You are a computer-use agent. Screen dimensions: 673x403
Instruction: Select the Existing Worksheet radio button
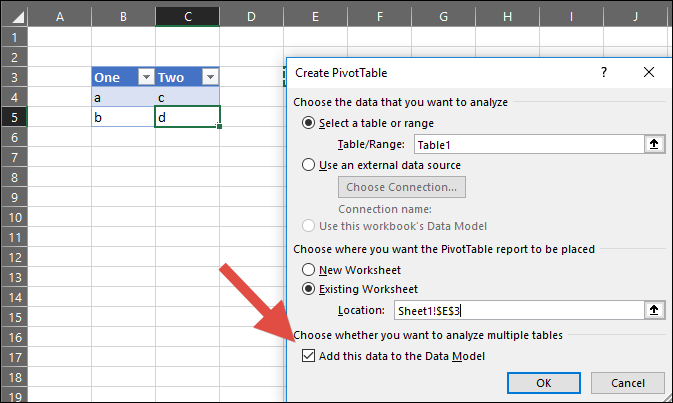point(309,290)
